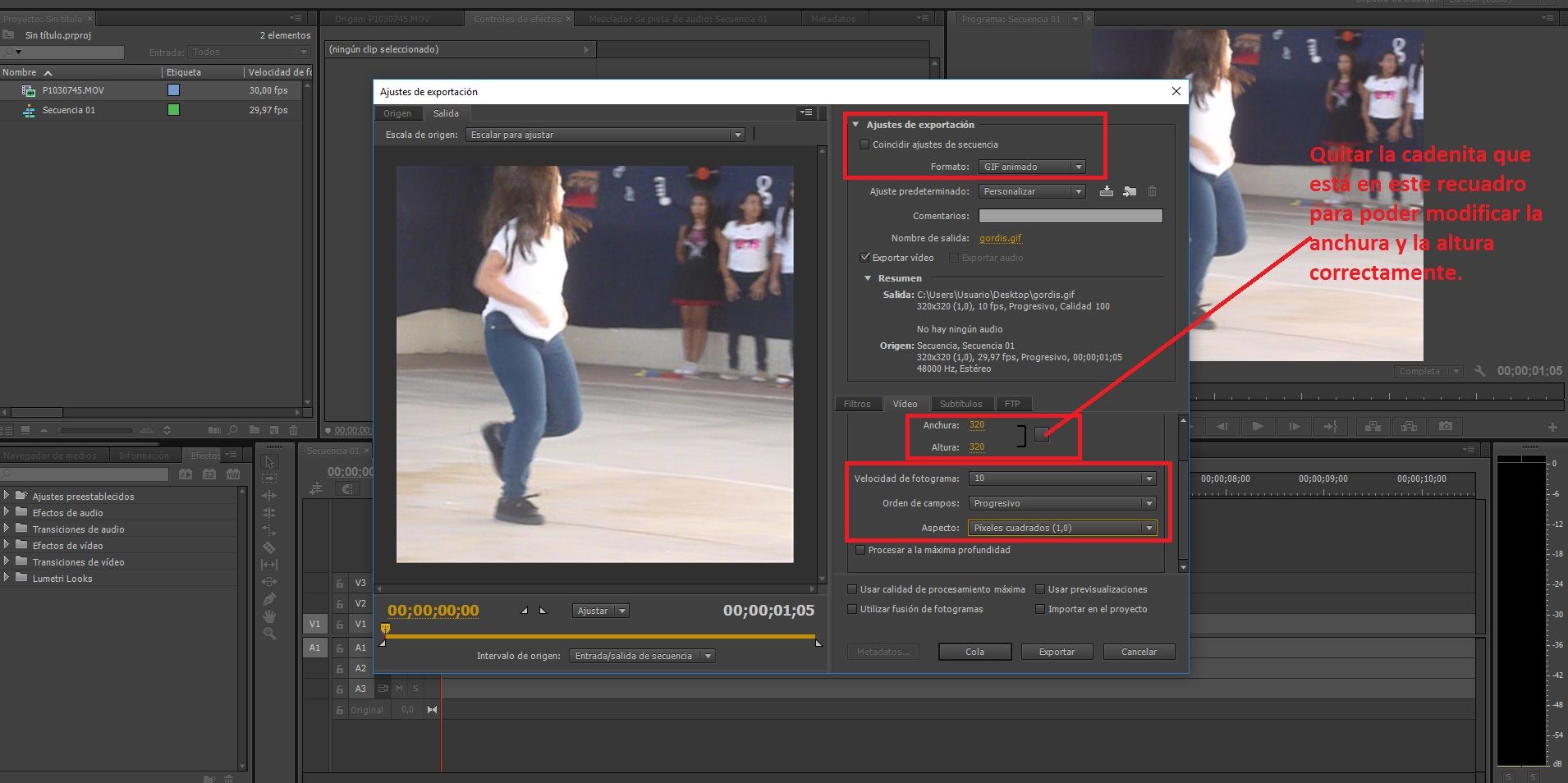Click the Cola button
1568x783 pixels.
click(x=974, y=652)
